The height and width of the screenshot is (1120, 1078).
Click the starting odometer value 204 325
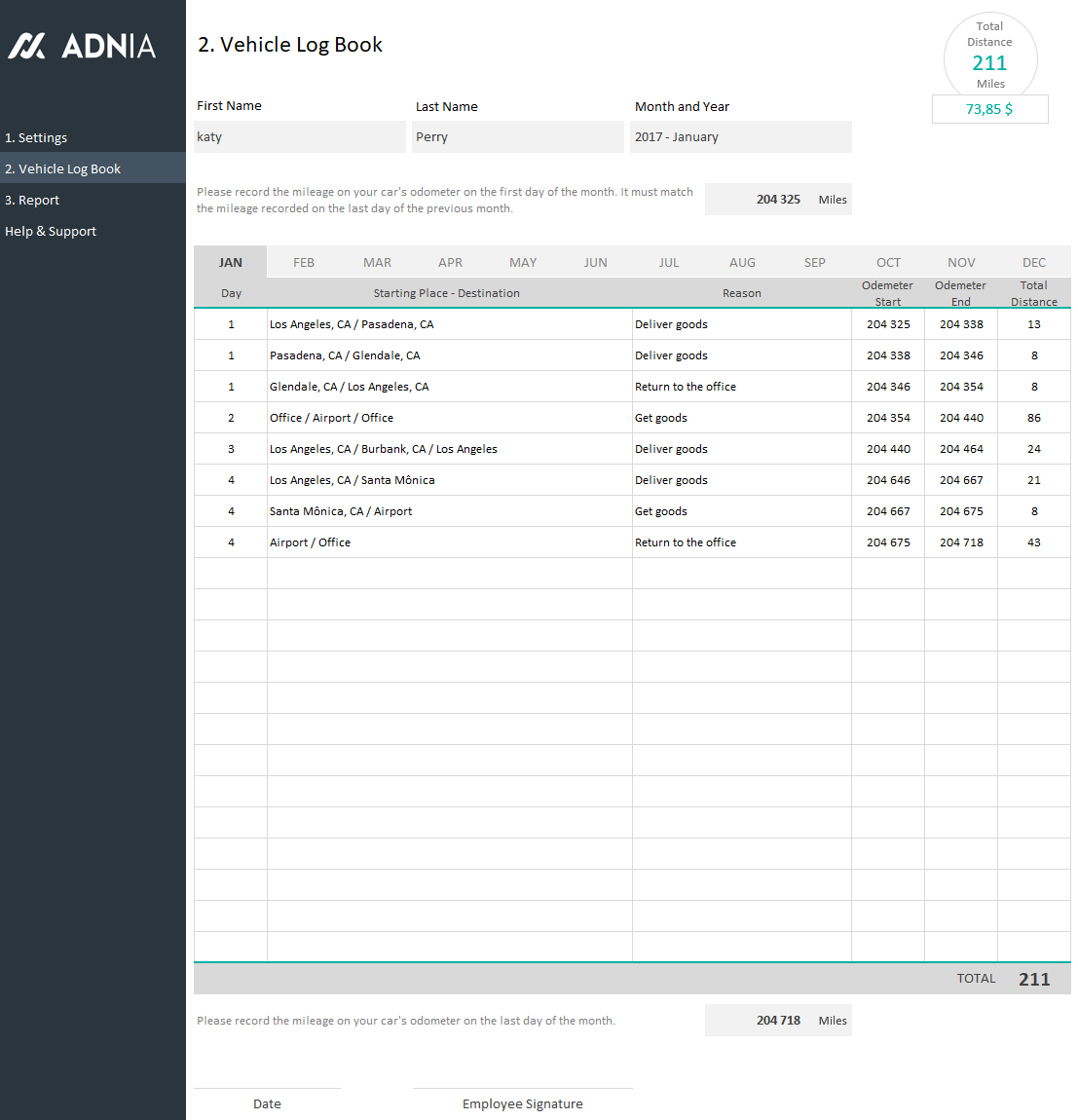point(777,200)
